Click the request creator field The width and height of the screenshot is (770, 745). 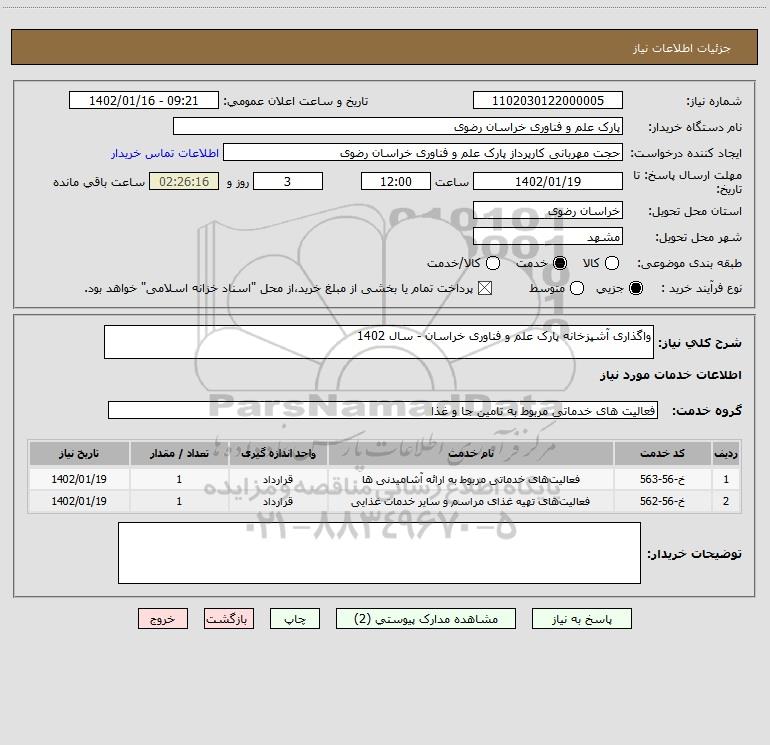pyautogui.click(x=423, y=153)
